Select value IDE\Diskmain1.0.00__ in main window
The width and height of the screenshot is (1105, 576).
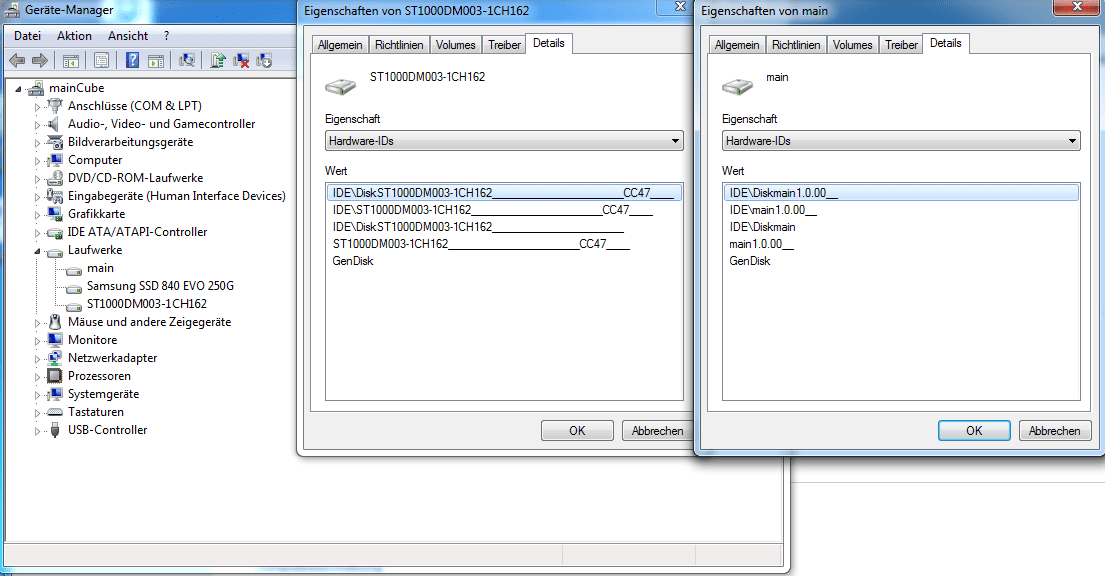(901, 192)
